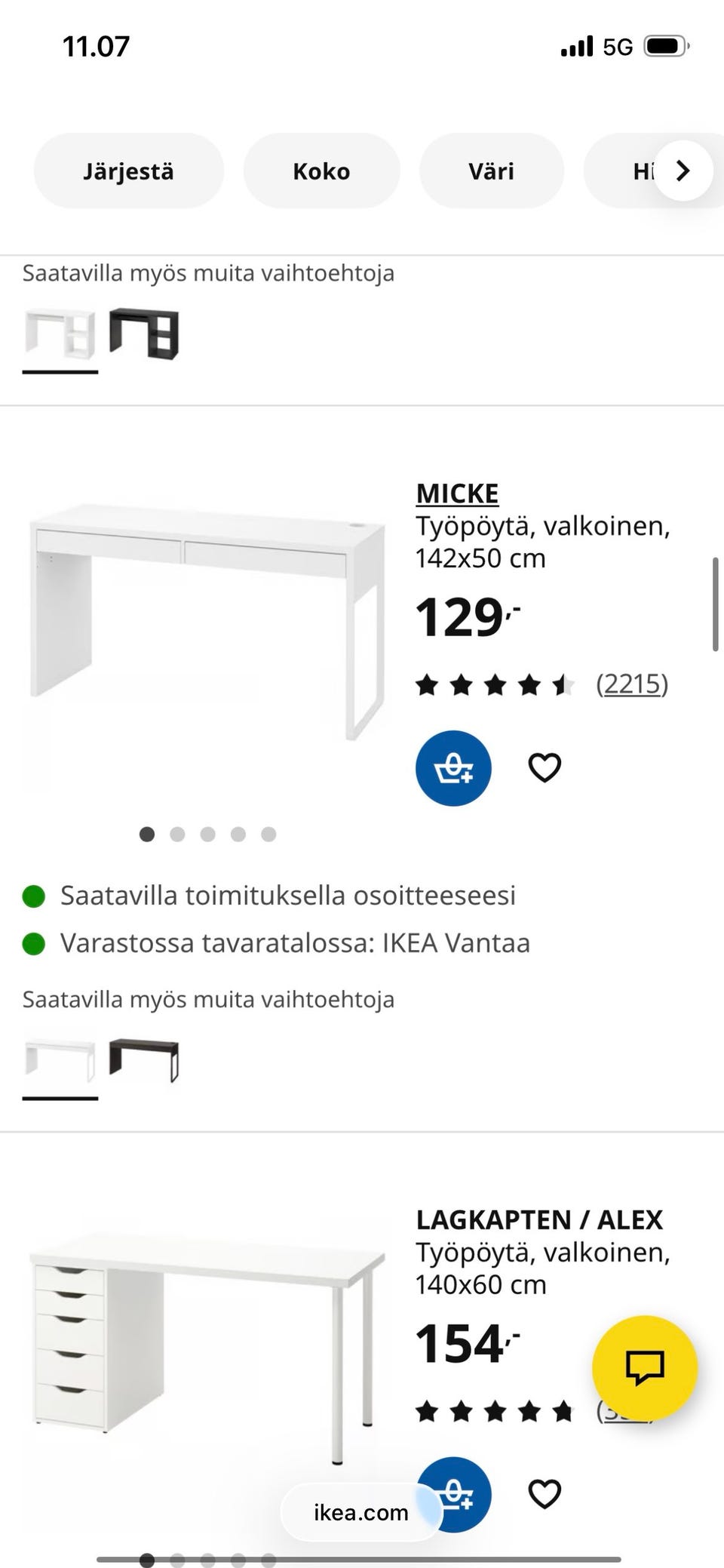Open the Väri color filter
The height and width of the screenshot is (1568, 724).
[x=491, y=171]
